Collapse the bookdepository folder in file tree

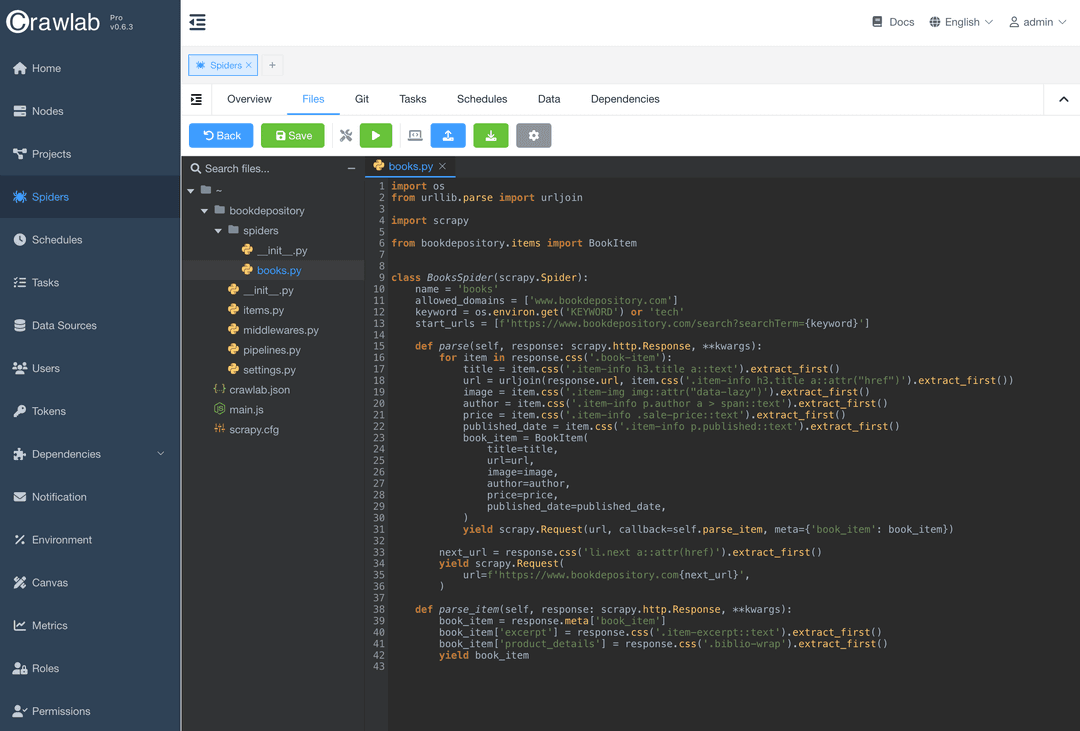[x=204, y=210]
